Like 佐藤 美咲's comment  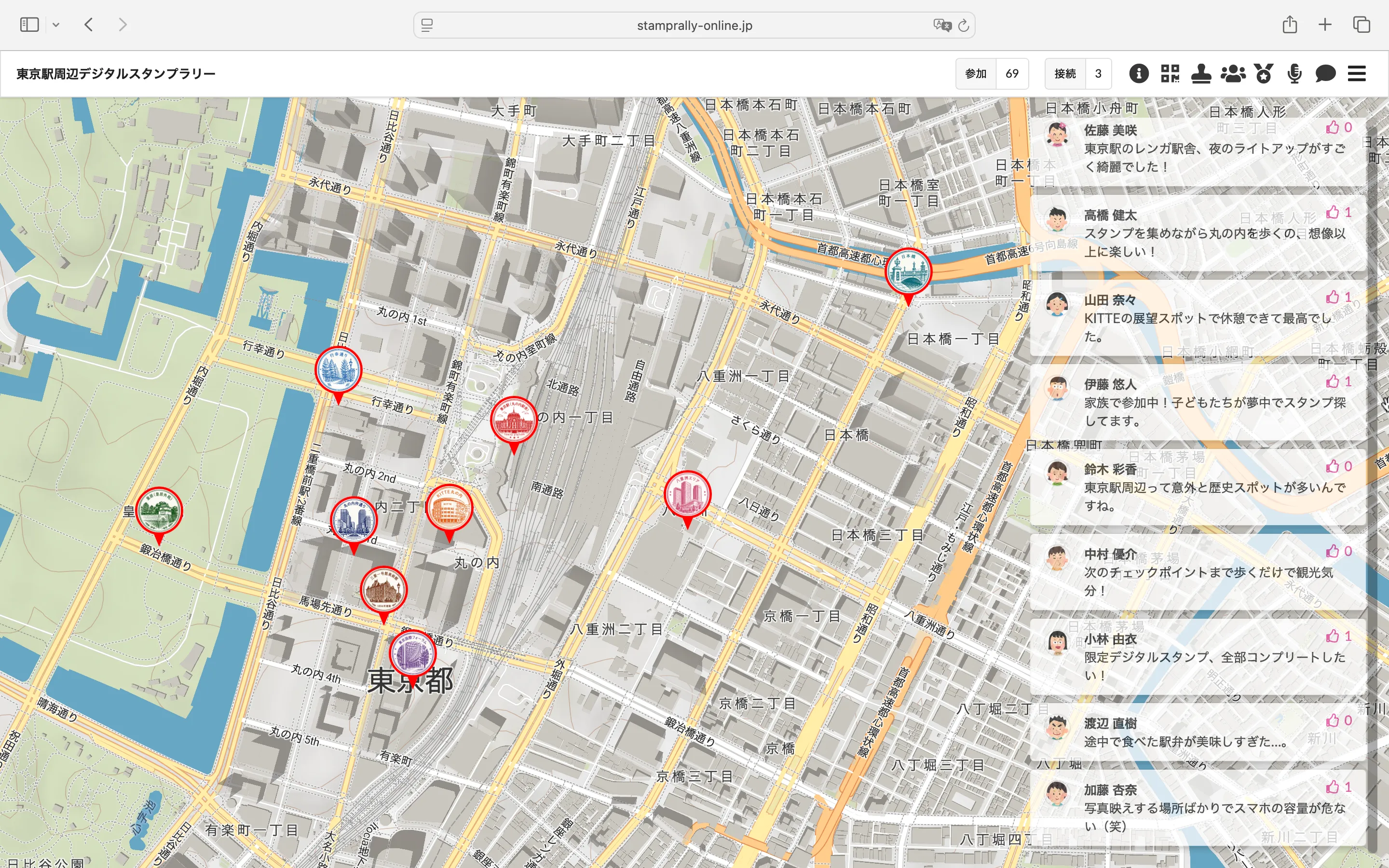1339,127
